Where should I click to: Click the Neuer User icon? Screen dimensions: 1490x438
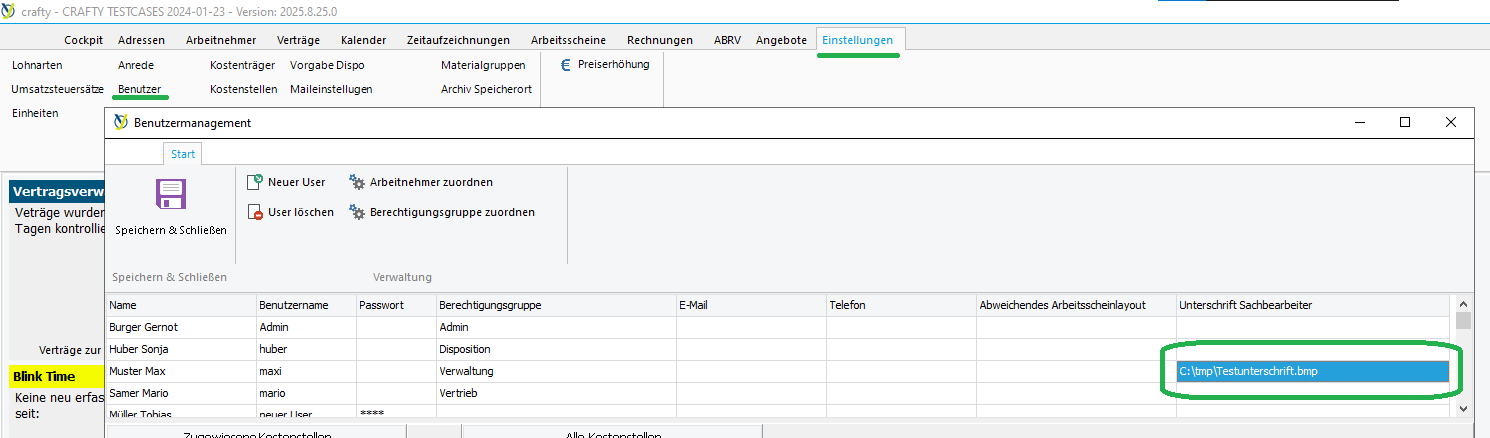click(255, 182)
